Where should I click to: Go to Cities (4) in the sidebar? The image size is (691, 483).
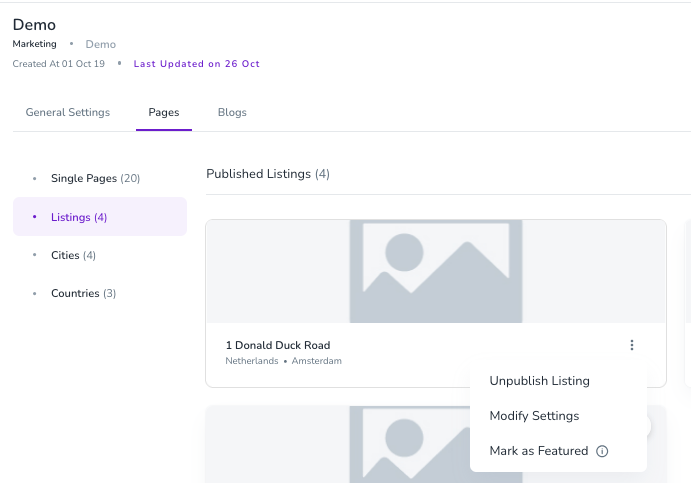coord(73,255)
